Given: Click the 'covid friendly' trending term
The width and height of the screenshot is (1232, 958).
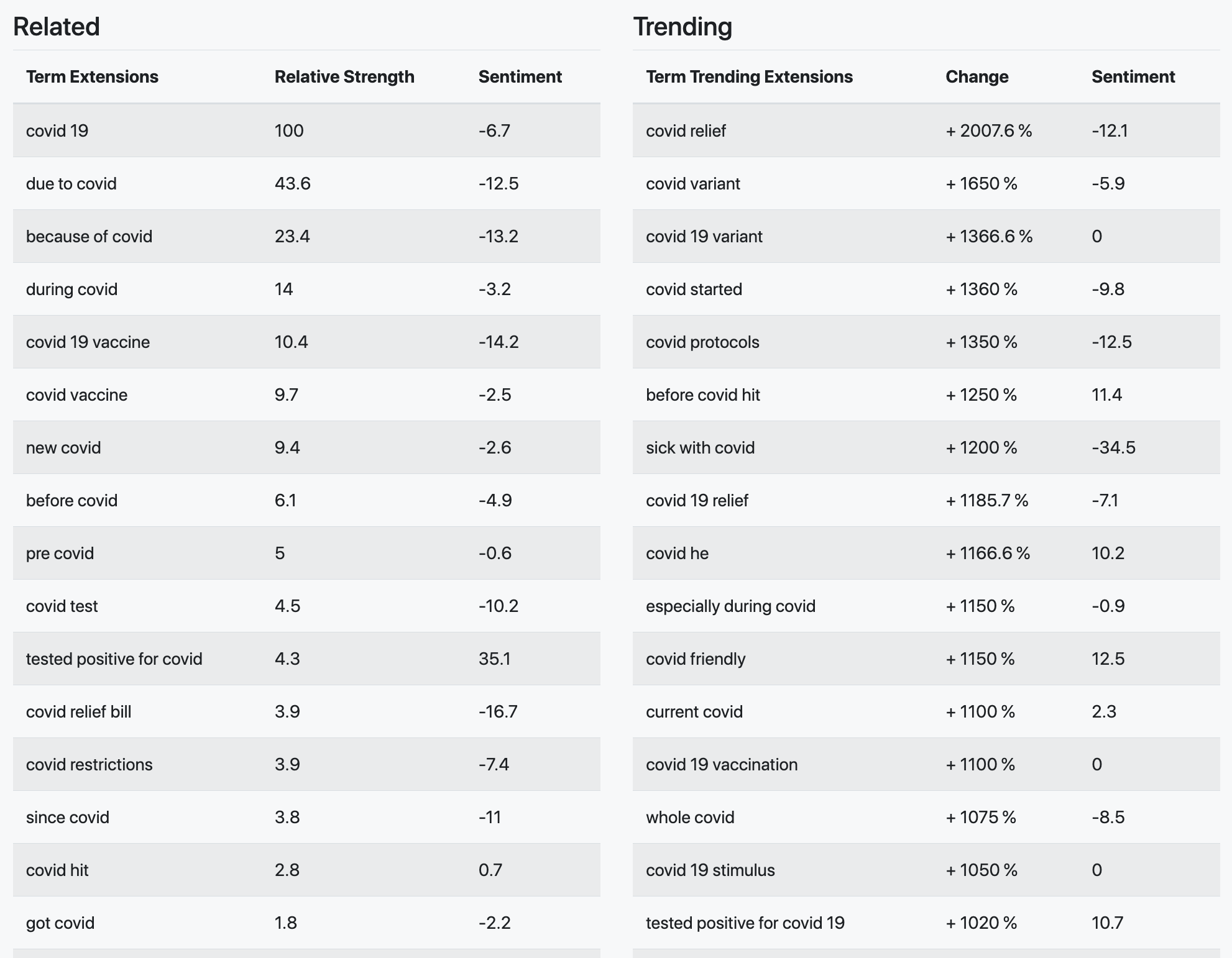Looking at the screenshot, I should (696, 659).
